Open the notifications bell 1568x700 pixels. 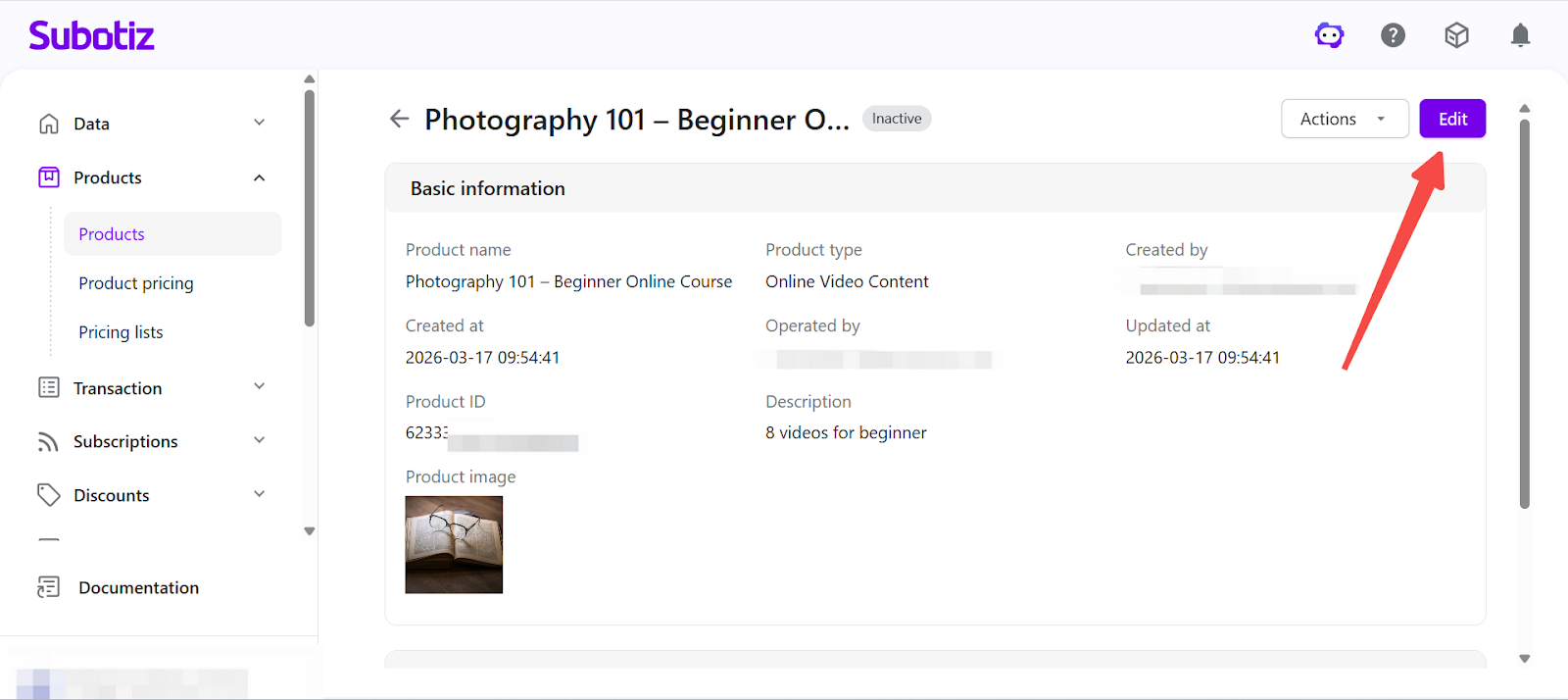tap(1520, 36)
